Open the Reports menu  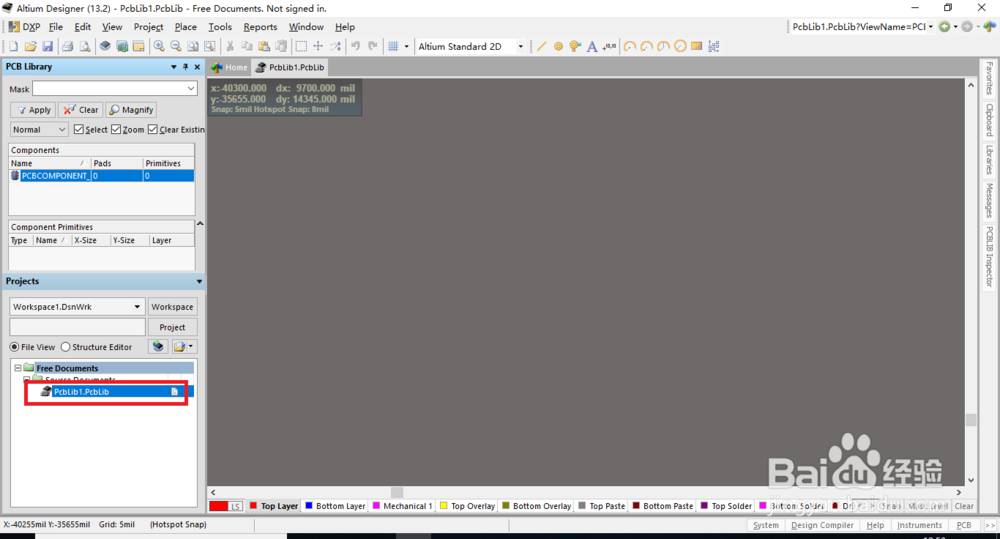point(260,27)
